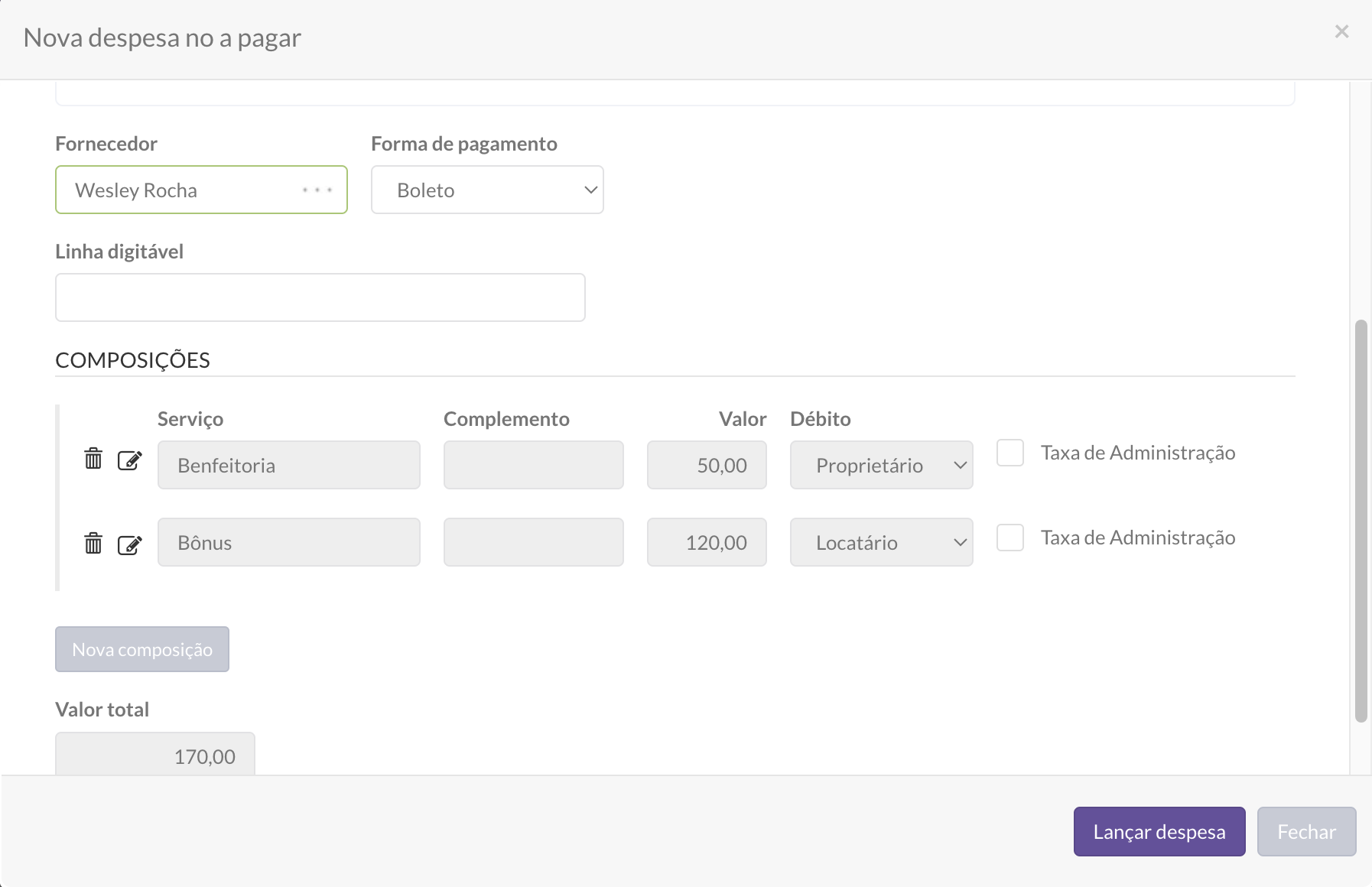Screen dimensions: 1372x887
Task: Delete the Bônus composition row
Action: point(93,543)
